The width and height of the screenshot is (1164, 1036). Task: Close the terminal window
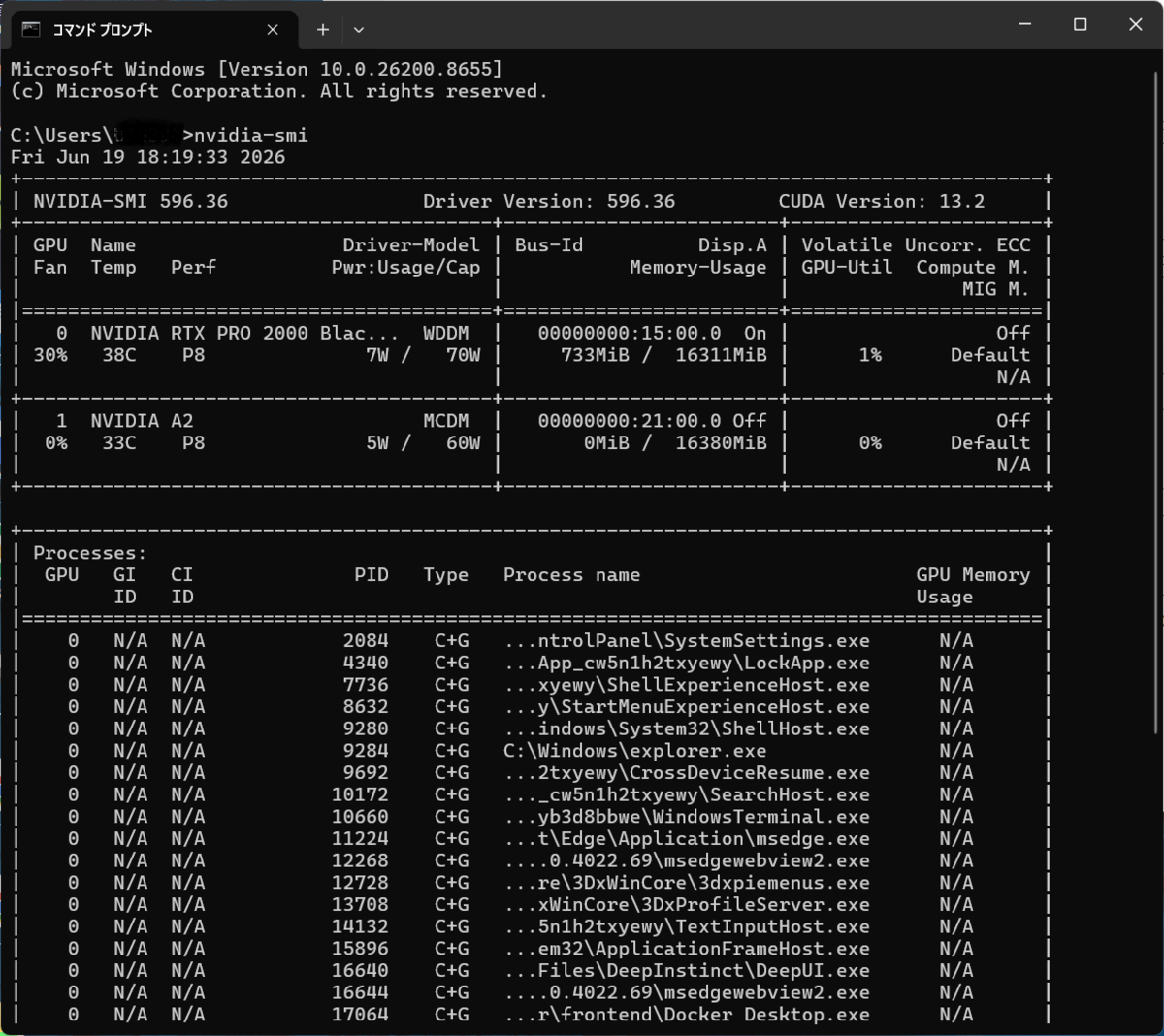1136,25
